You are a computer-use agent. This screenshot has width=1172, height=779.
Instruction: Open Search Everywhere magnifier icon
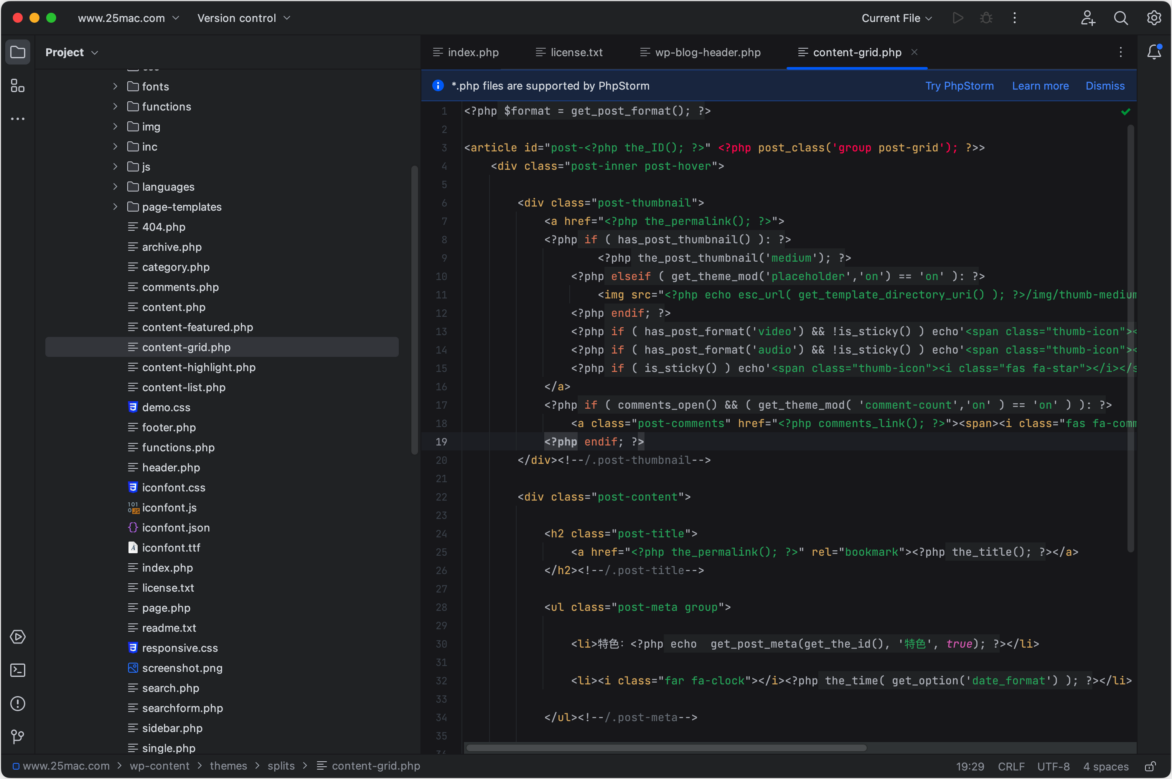click(x=1120, y=18)
